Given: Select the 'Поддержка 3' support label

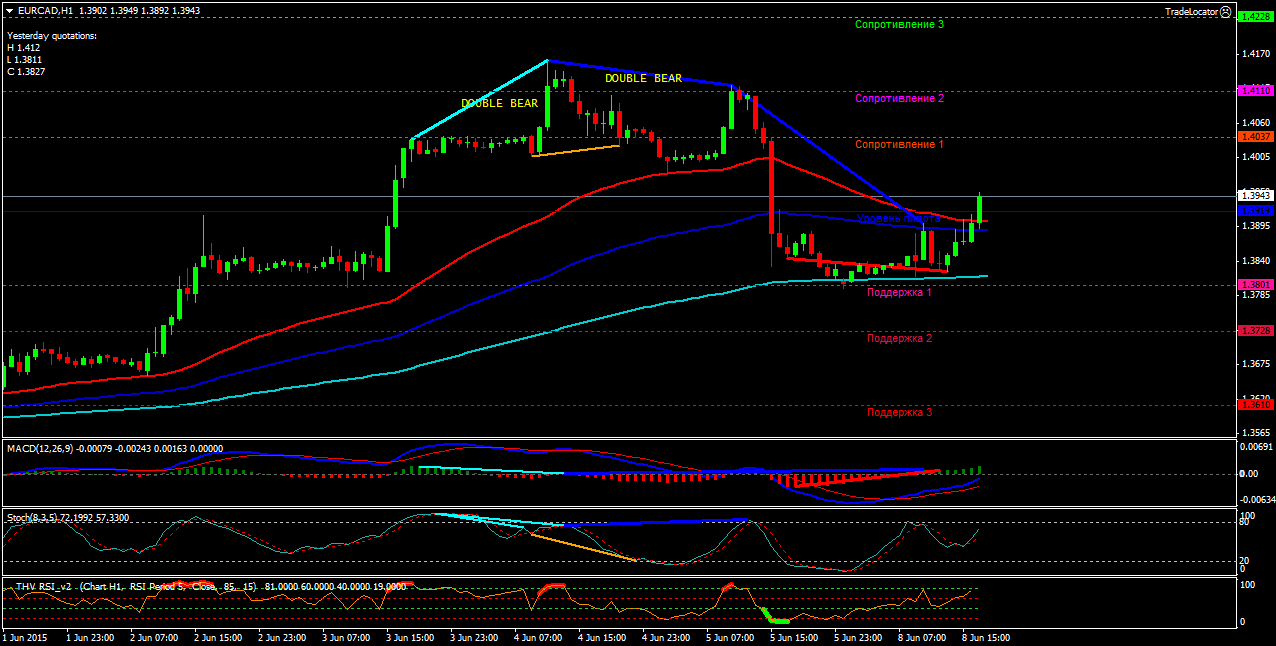Looking at the screenshot, I should click(900, 412).
